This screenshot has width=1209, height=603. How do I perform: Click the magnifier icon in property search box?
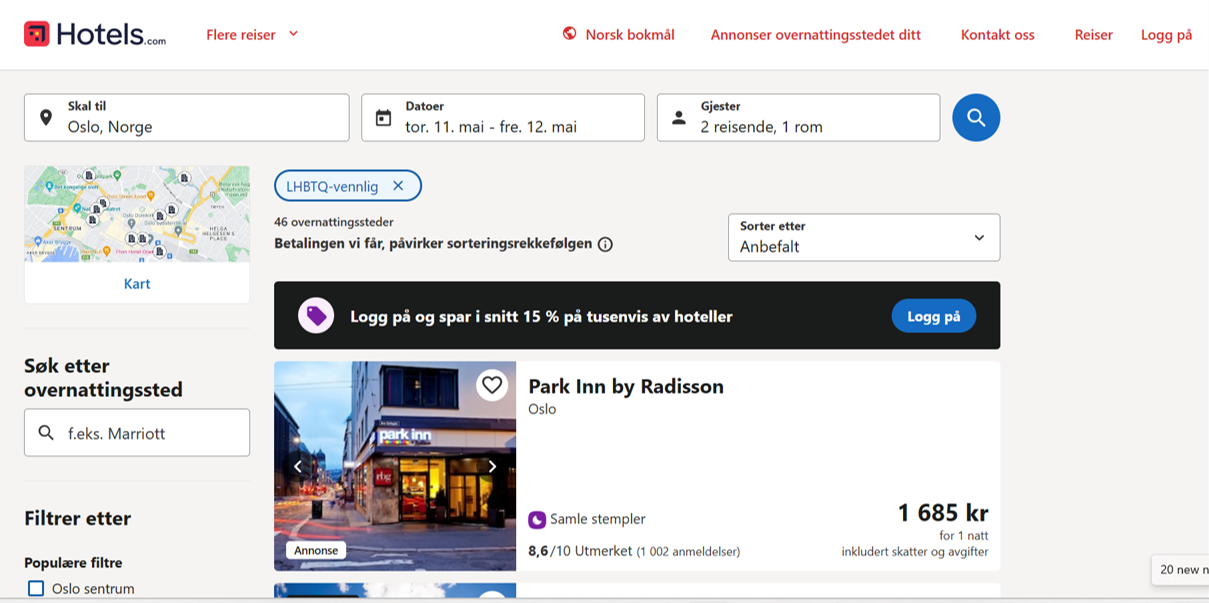point(46,433)
